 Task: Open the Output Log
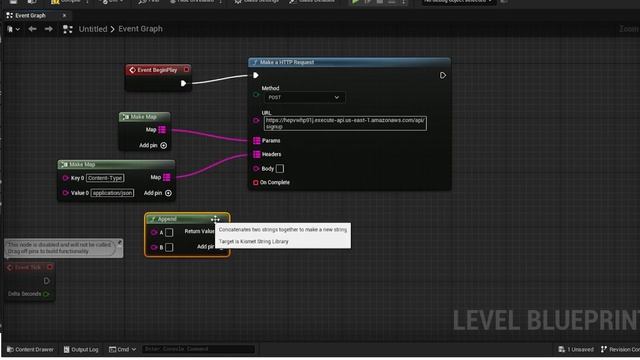tap(81, 349)
